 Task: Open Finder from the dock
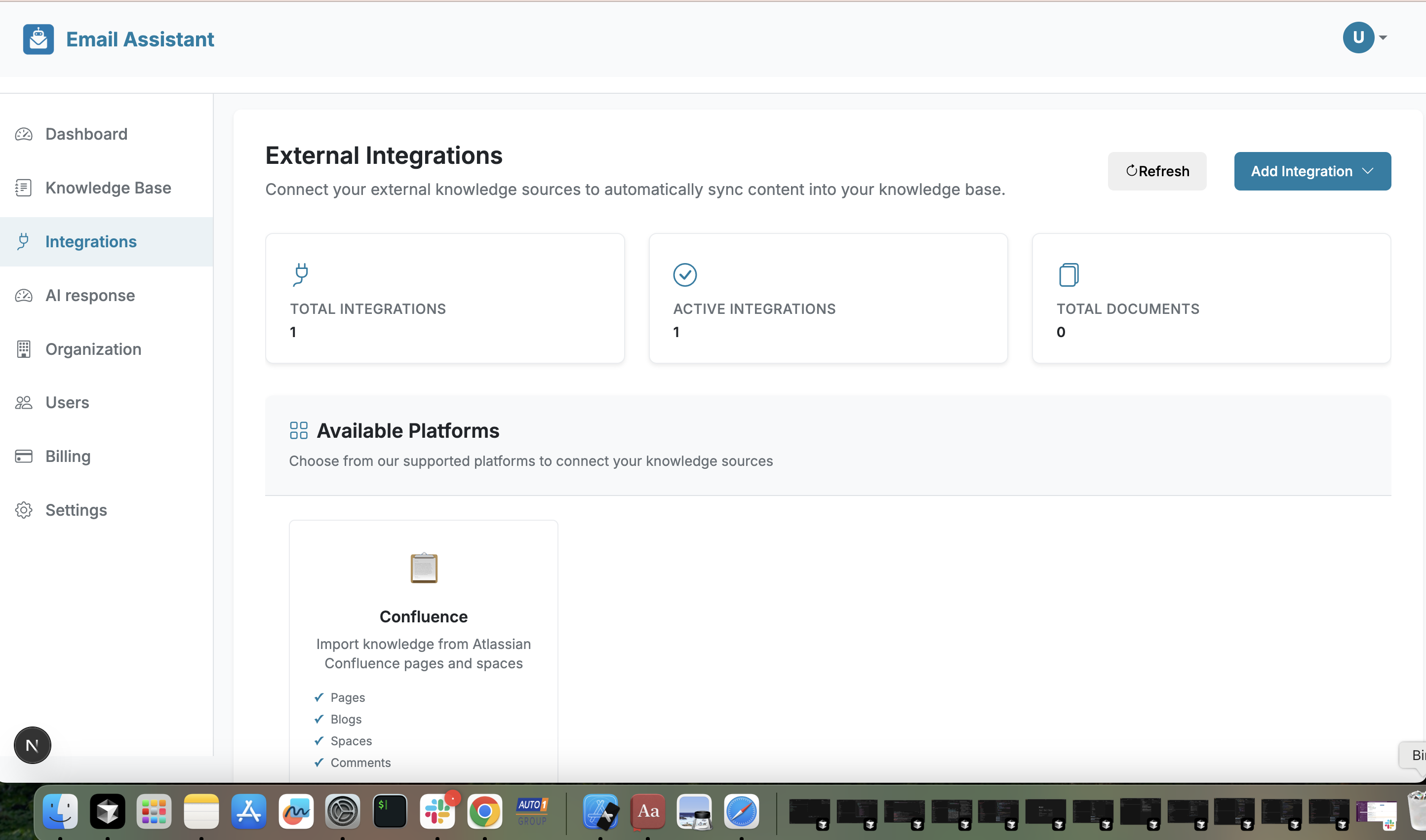coord(60,811)
